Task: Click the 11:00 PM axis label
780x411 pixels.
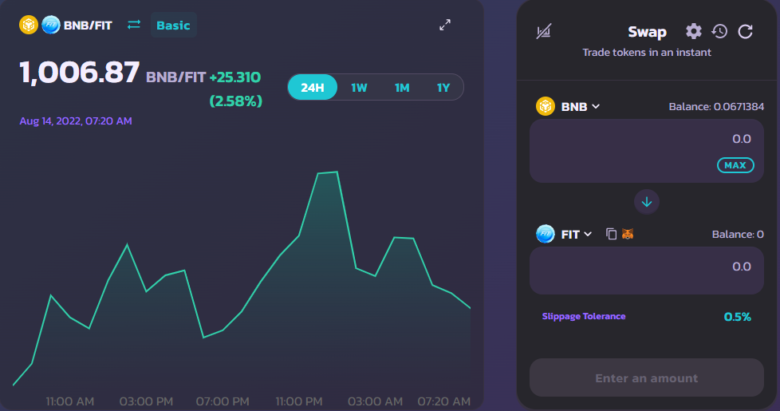Action: [299, 401]
